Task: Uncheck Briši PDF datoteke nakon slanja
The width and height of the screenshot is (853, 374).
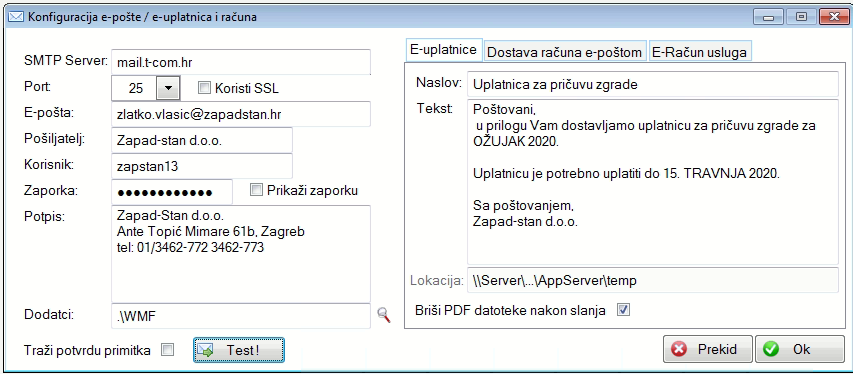Action: click(623, 310)
